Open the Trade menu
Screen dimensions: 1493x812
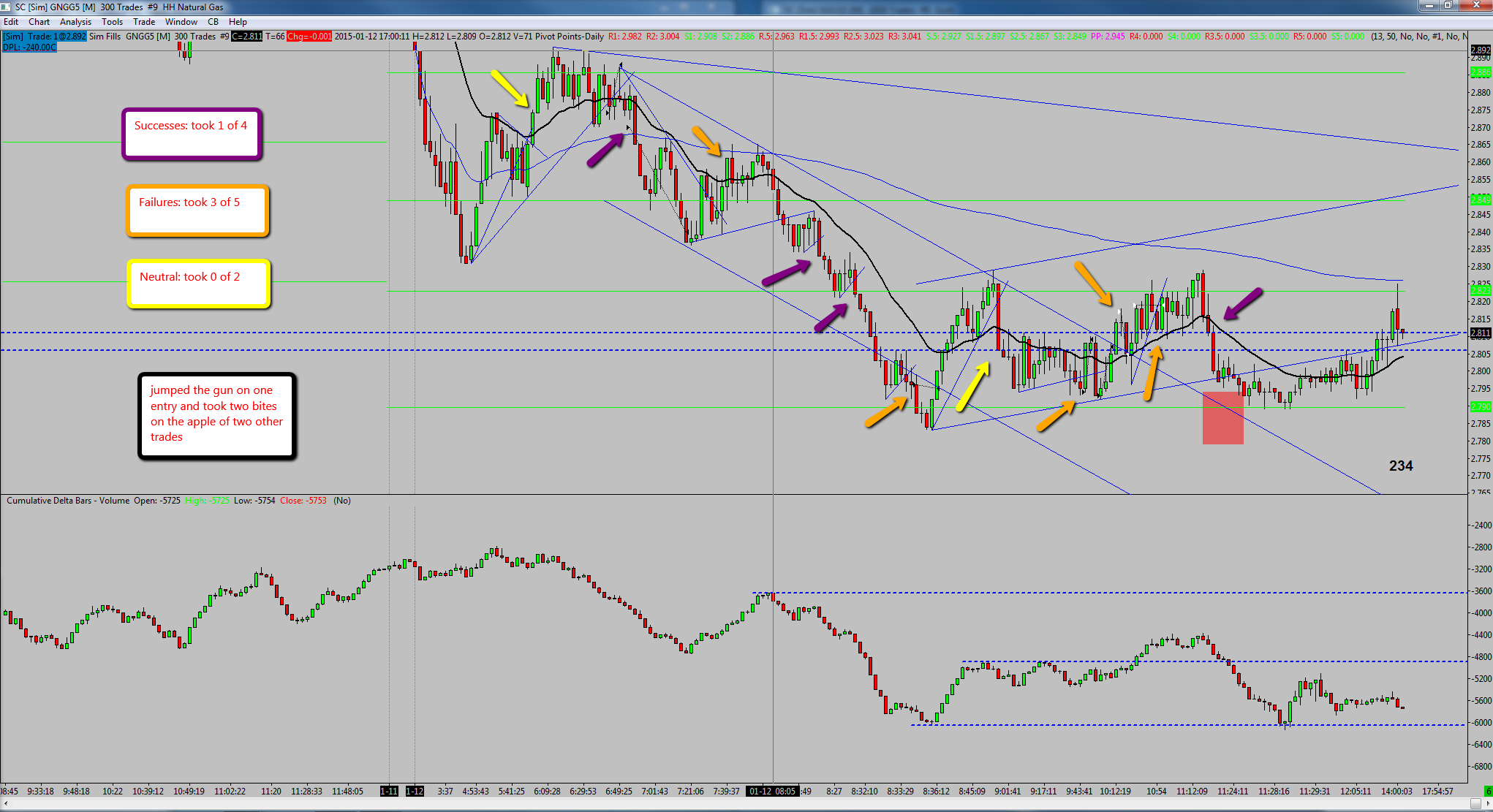144,22
